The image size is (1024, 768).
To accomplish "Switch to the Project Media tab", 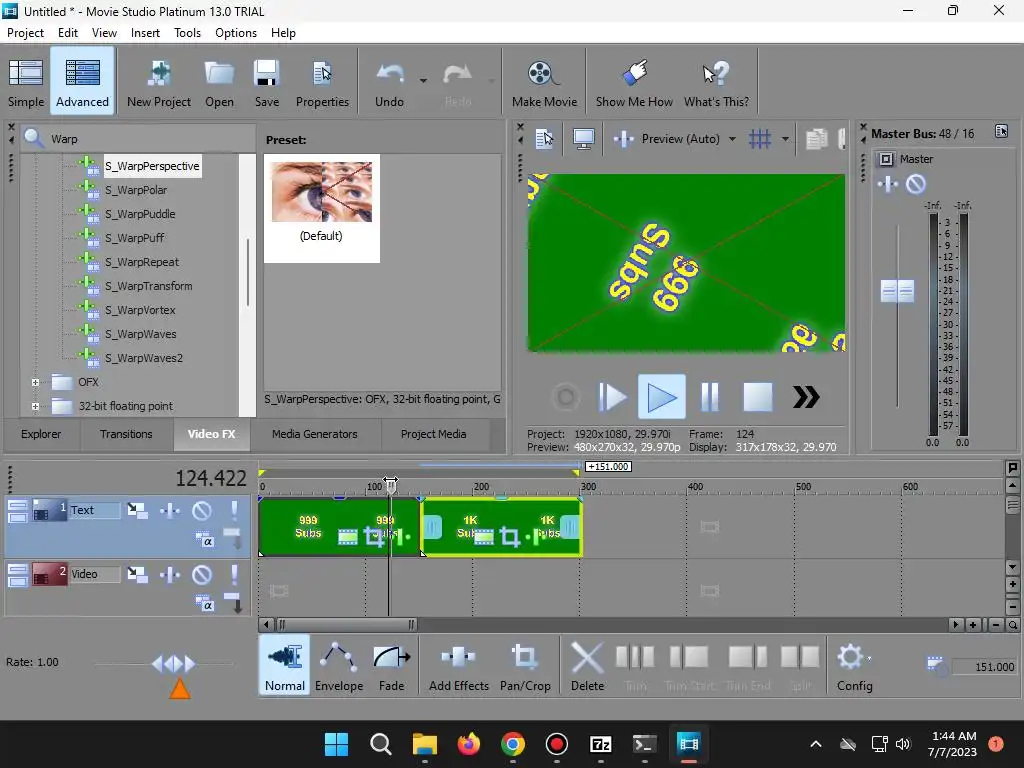I will tap(434, 434).
